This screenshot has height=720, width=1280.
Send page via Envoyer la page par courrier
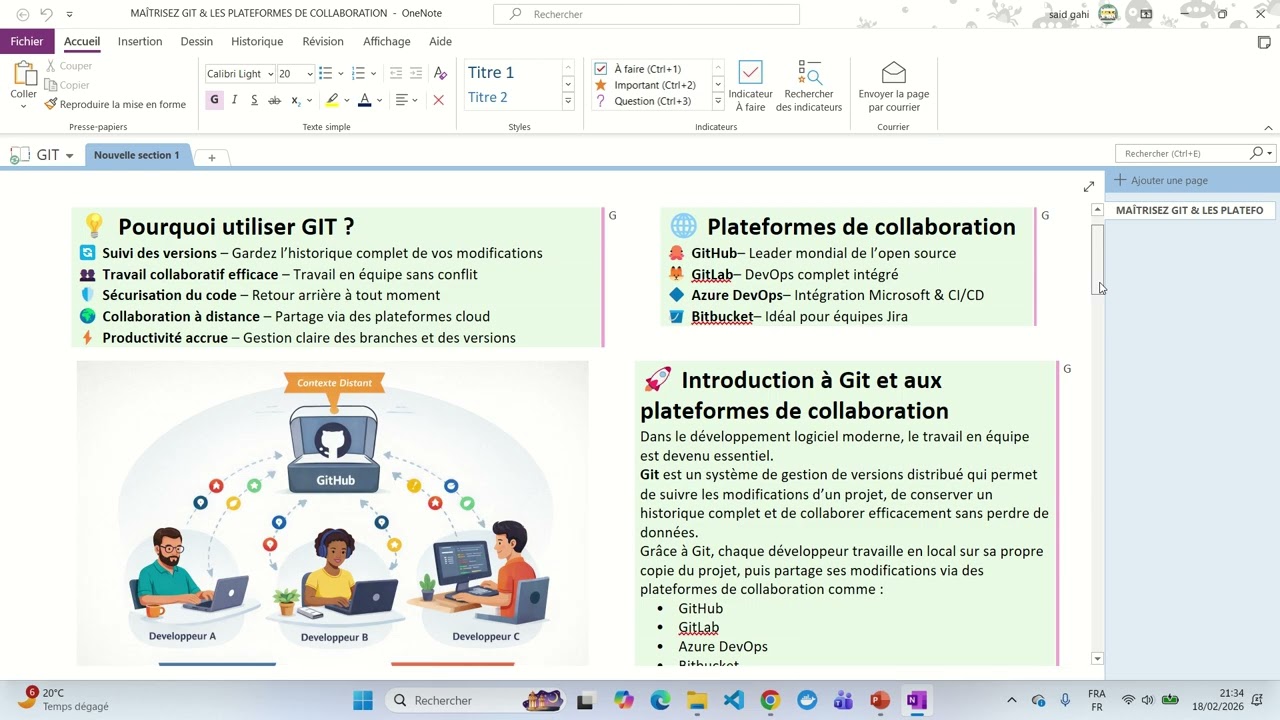[x=894, y=86]
